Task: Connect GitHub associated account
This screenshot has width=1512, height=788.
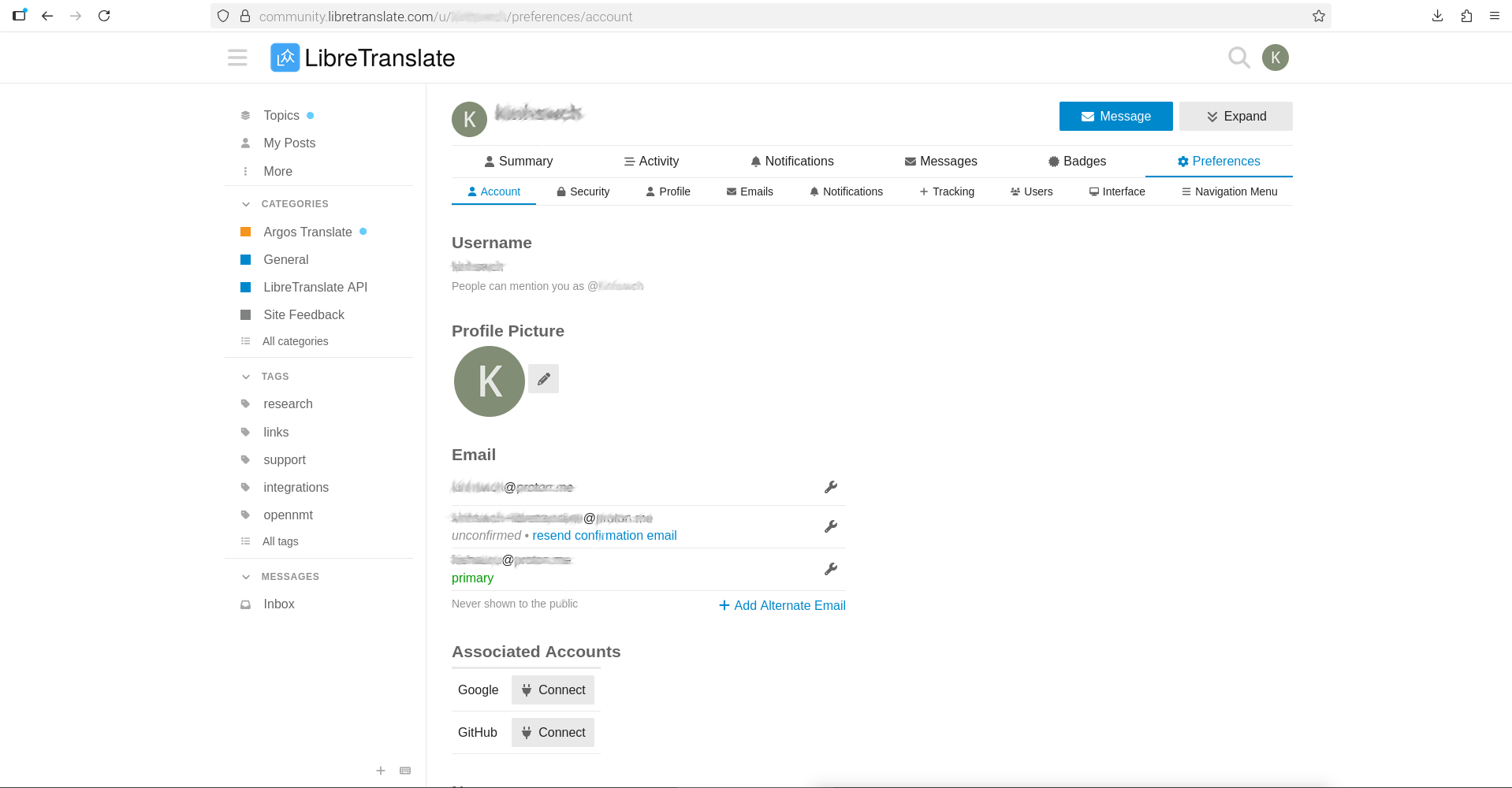Action: (x=553, y=732)
